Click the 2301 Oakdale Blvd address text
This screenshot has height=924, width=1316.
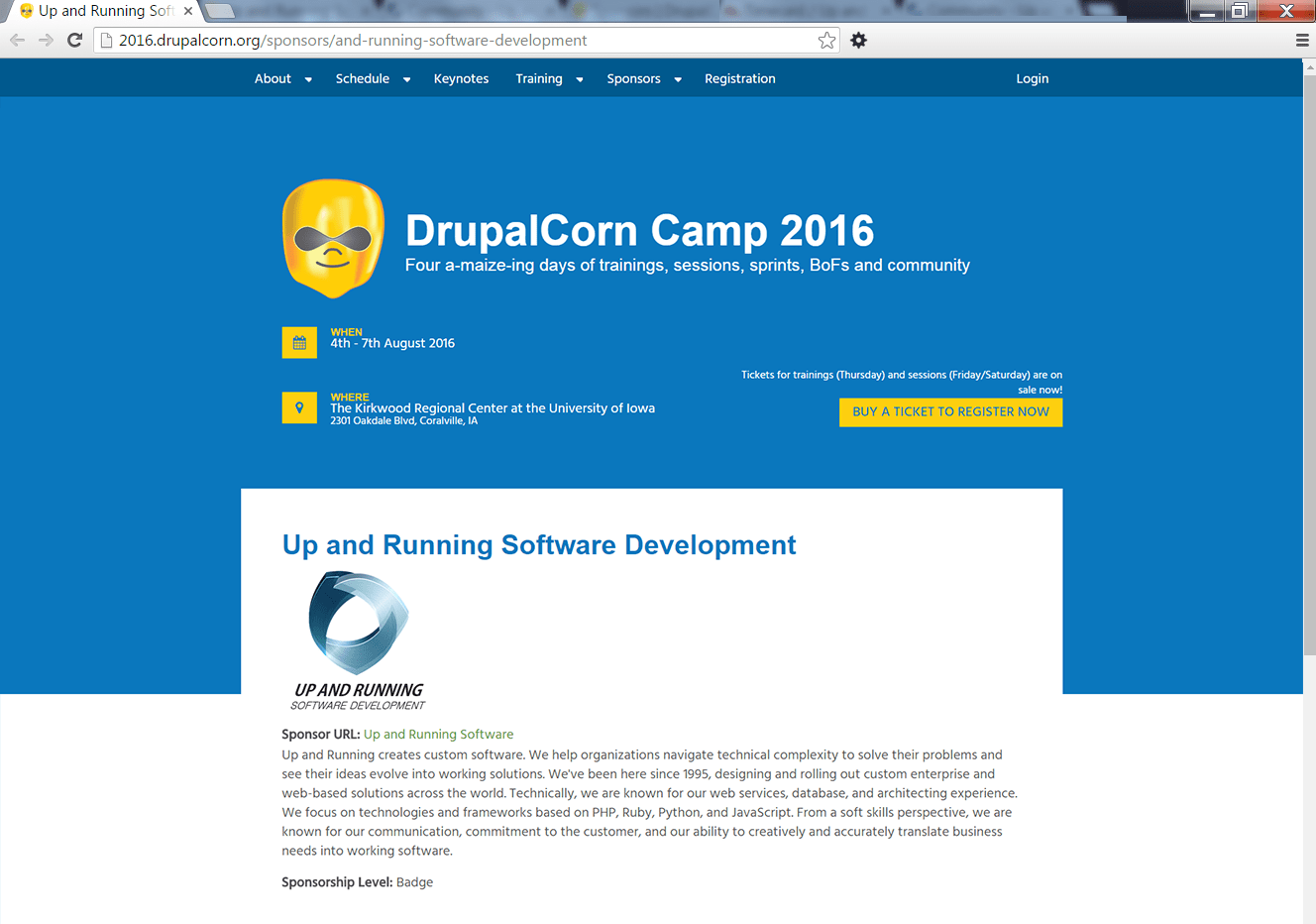point(404,421)
